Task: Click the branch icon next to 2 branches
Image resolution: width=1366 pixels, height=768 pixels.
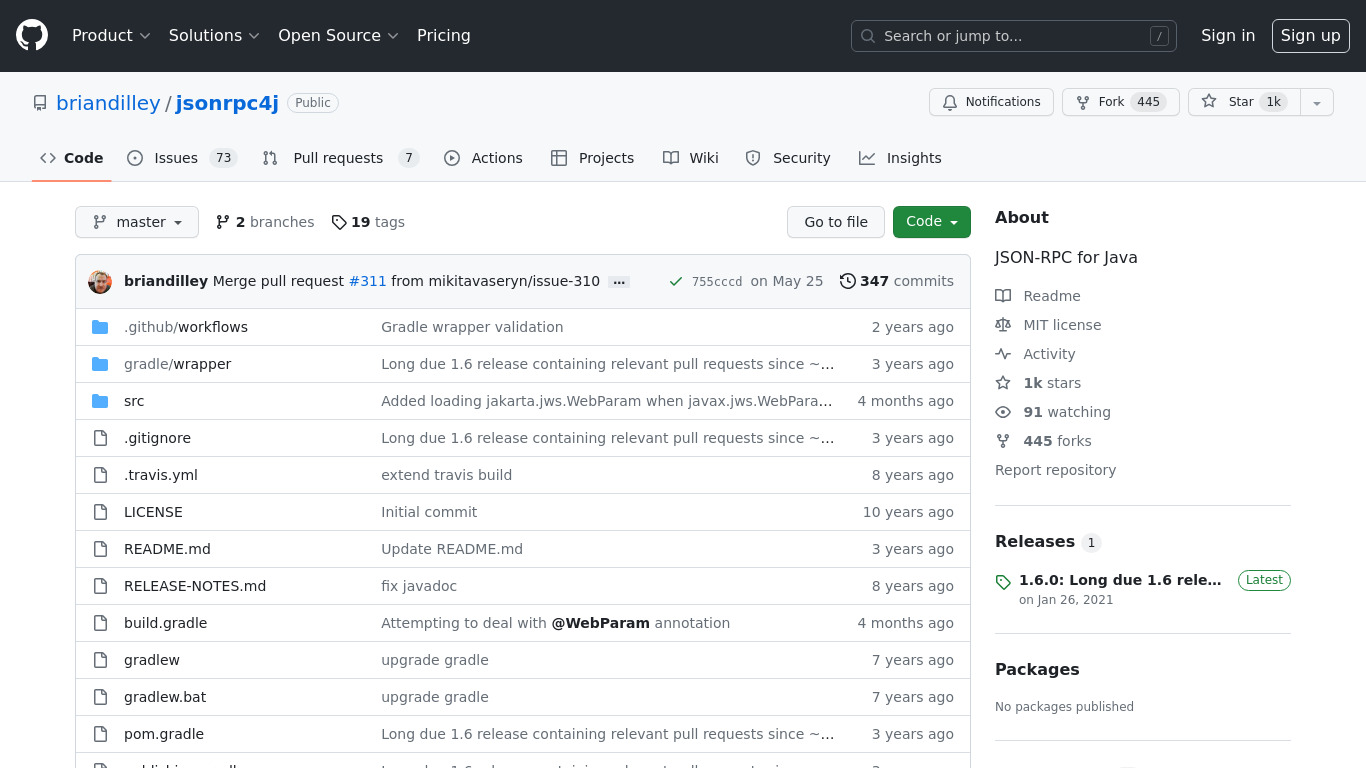Action: pyautogui.click(x=223, y=222)
